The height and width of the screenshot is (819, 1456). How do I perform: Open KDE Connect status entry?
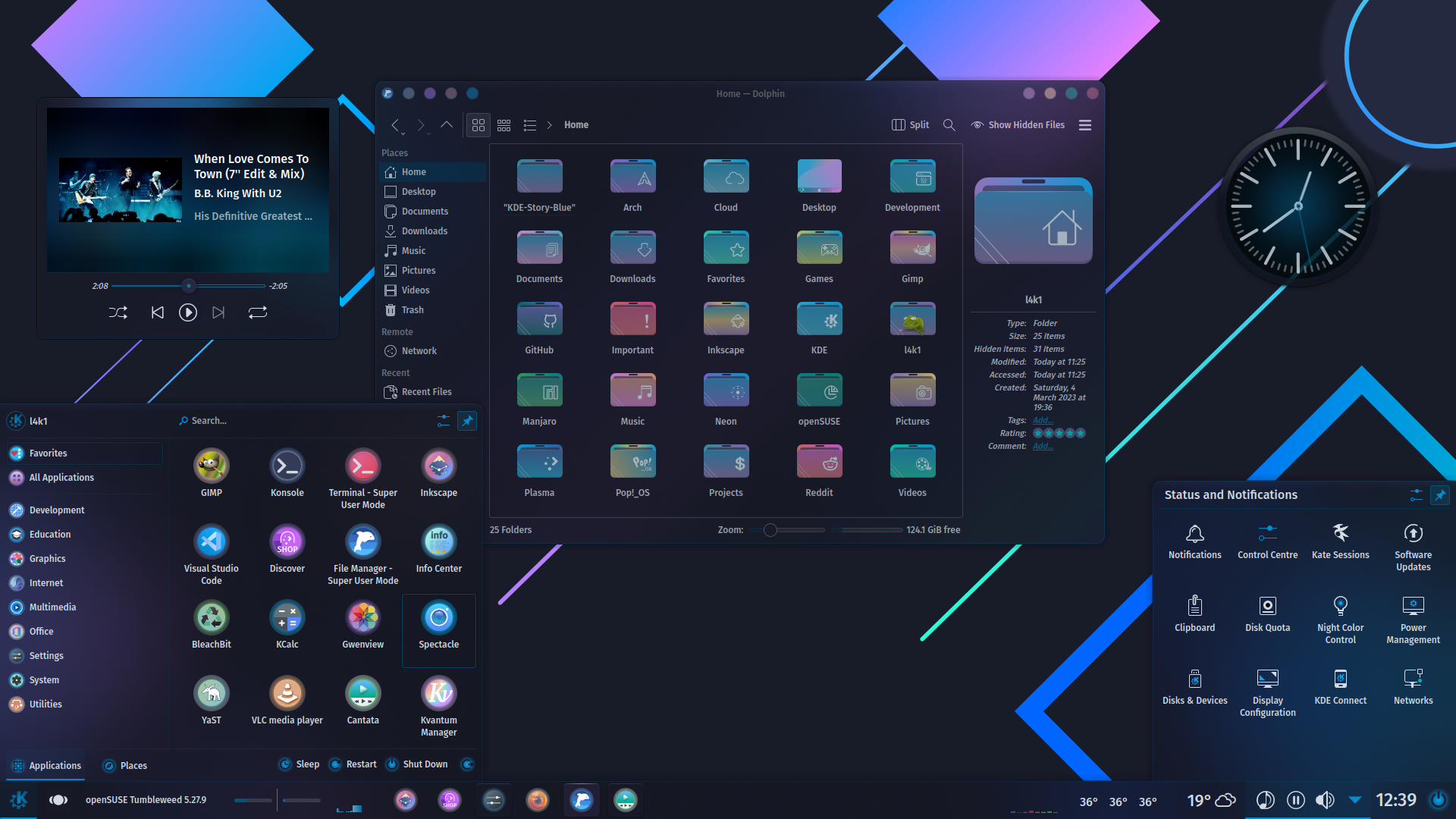click(1340, 687)
